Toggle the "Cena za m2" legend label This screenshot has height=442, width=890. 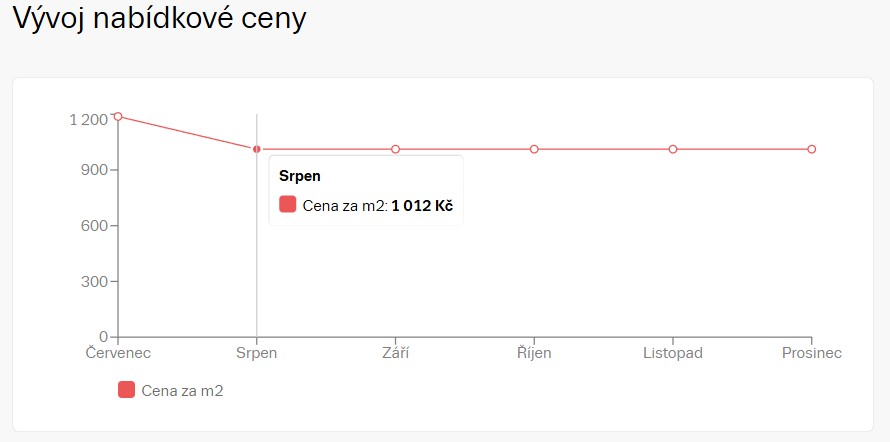[x=183, y=391]
